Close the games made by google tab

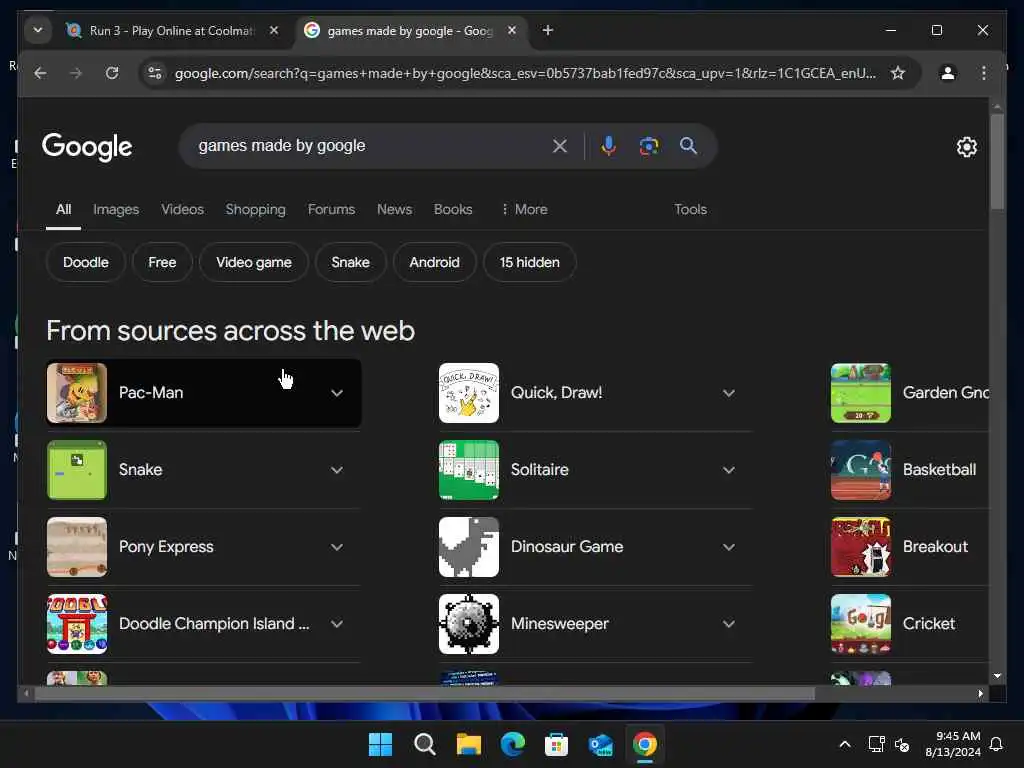pos(512,31)
